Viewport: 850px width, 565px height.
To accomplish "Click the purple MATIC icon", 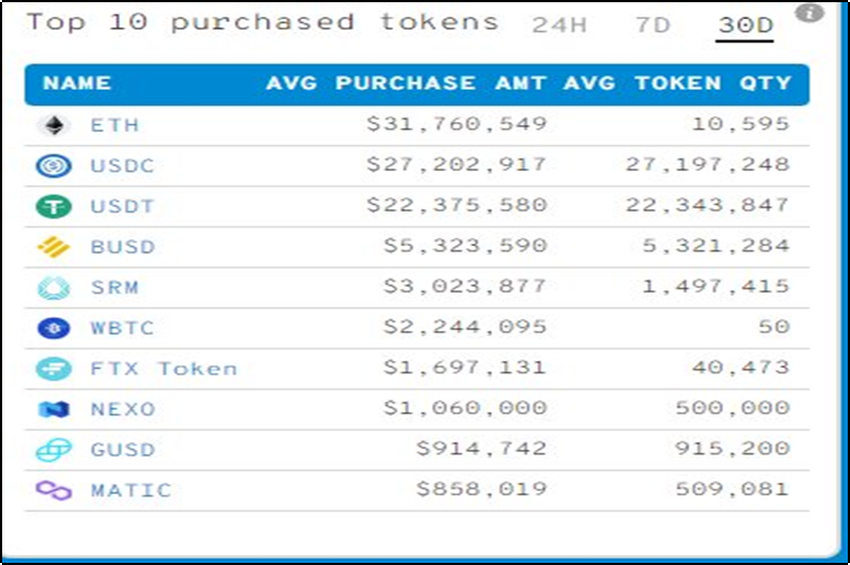I will coord(53,490).
